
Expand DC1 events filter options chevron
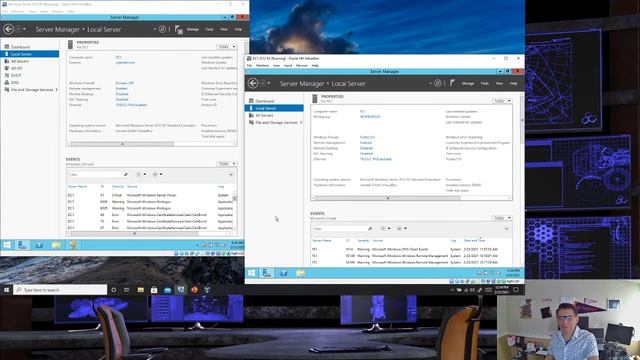coord(231,174)
